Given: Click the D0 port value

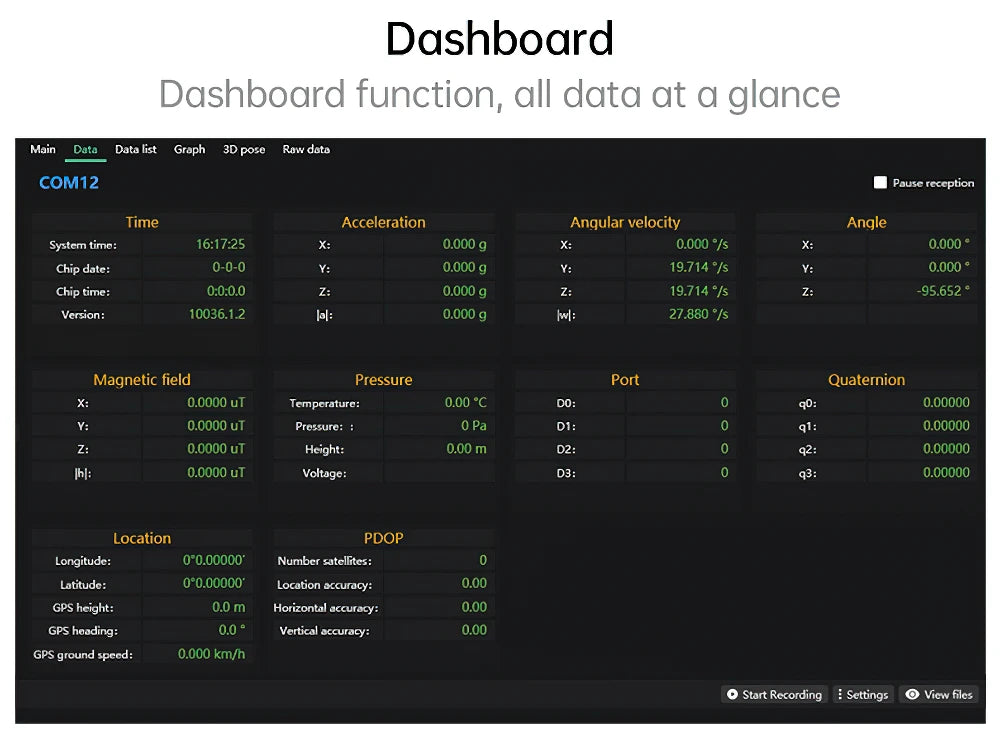Looking at the screenshot, I should point(724,403).
